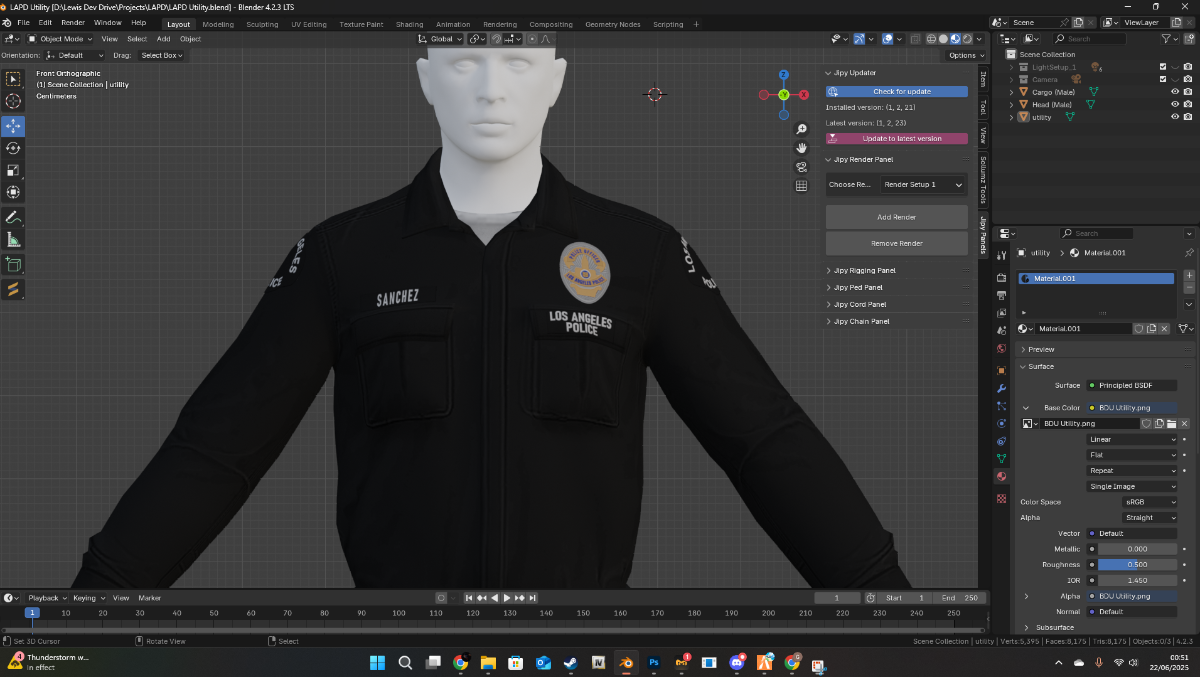
Task: Select the Measure tool
Action: [13, 240]
